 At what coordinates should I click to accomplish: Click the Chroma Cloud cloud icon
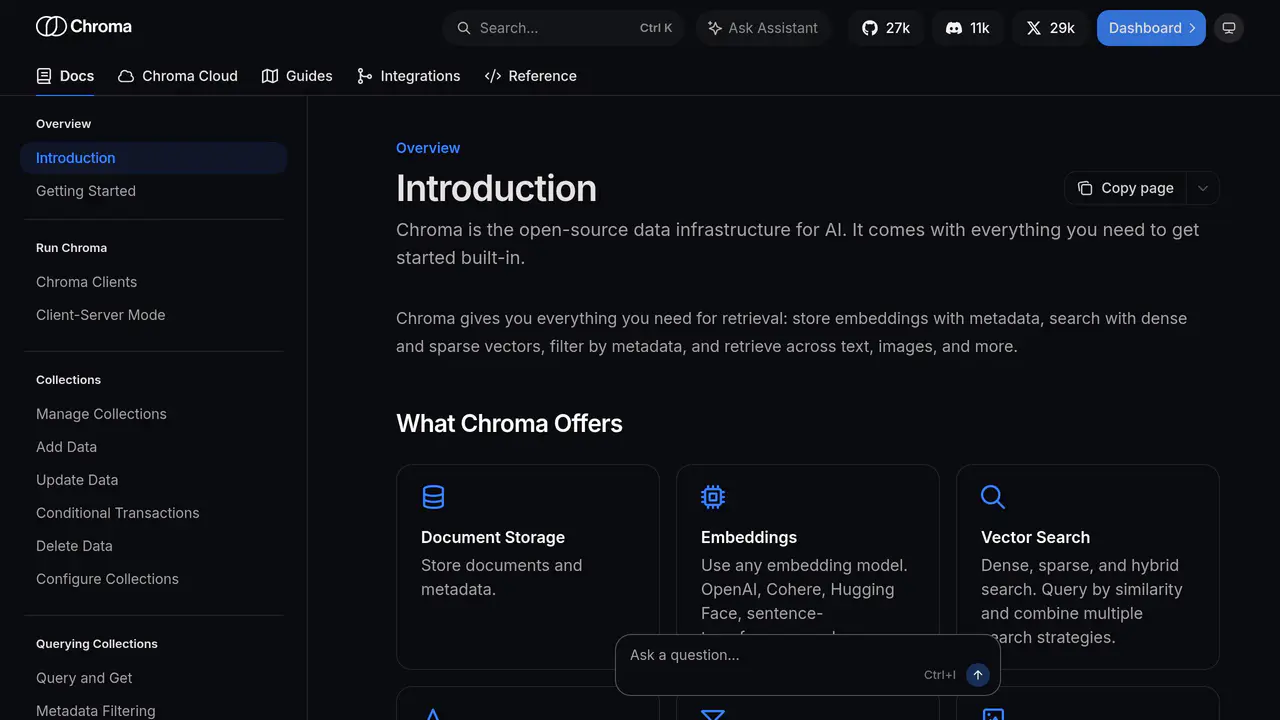126,76
